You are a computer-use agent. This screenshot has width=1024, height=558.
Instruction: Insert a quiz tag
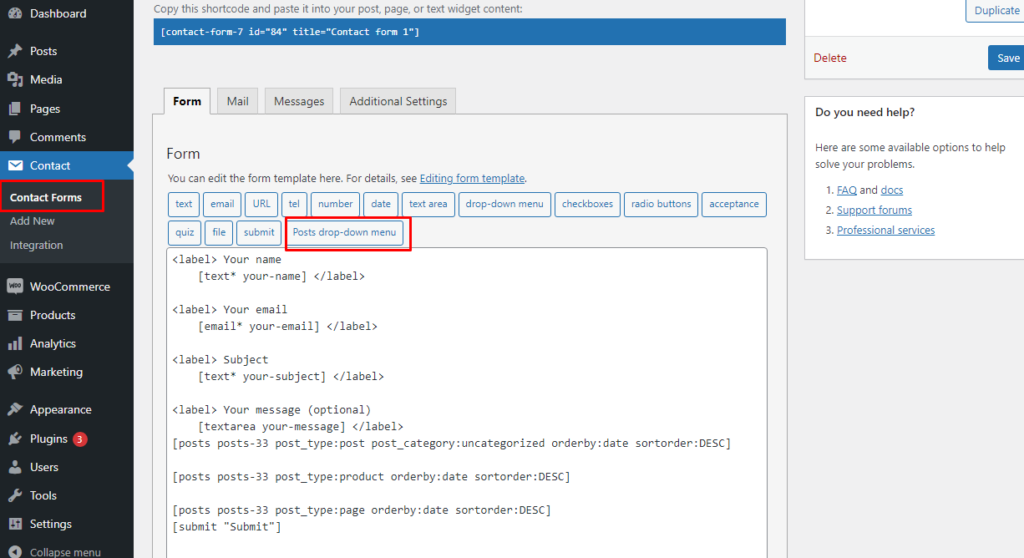coord(184,232)
